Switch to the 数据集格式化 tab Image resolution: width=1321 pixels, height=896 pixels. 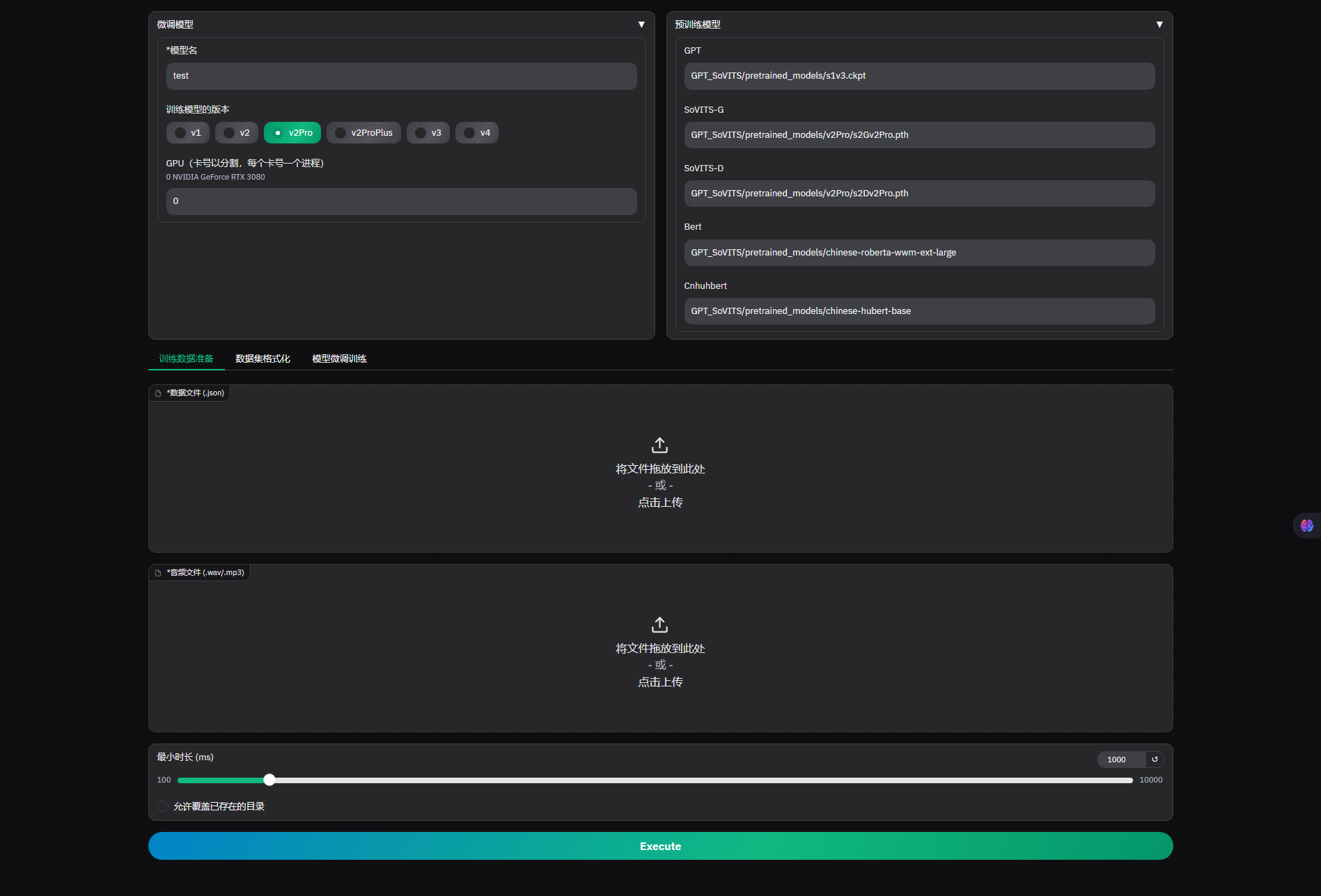(263, 359)
